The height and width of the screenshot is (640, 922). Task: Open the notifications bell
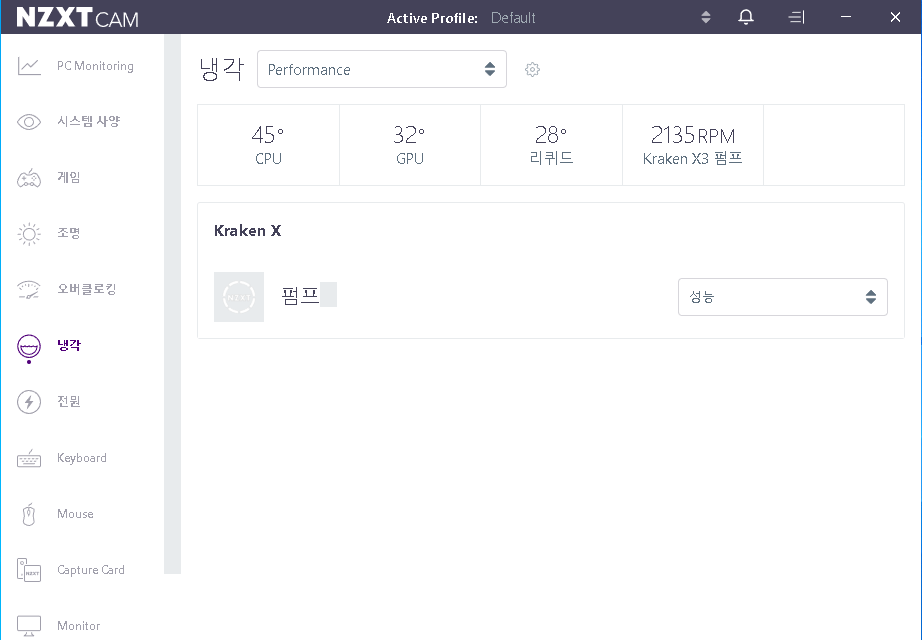(746, 17)
